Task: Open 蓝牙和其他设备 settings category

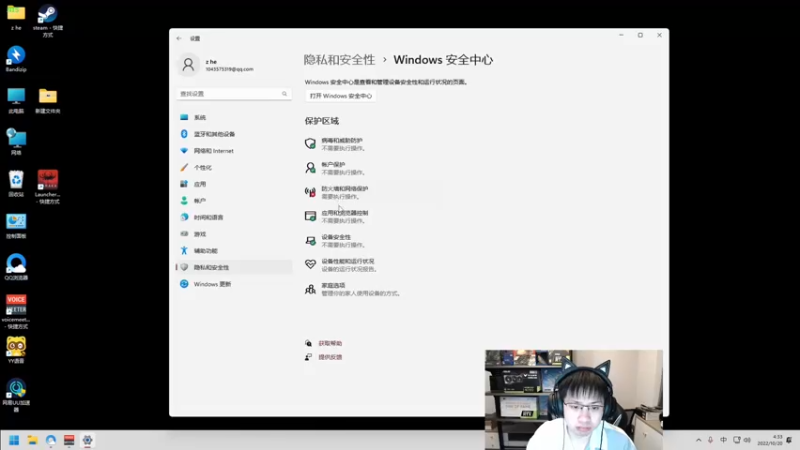Action: coord(234,134)
